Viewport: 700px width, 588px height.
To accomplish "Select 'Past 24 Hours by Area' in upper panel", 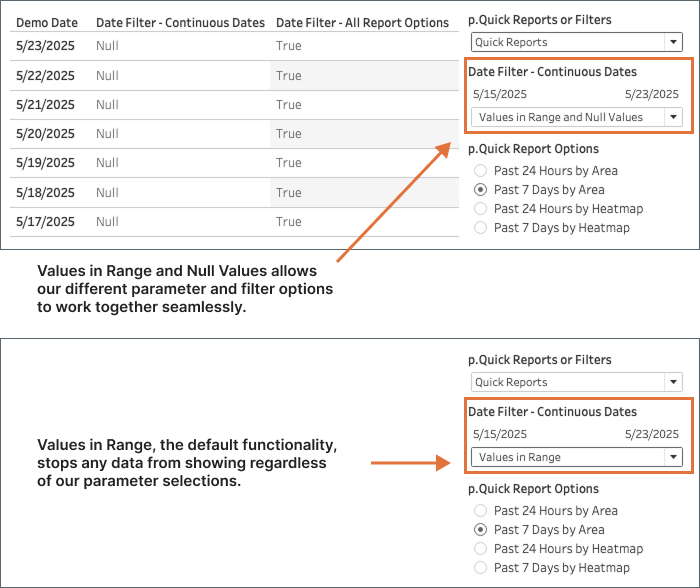I will tap(481, 171).
